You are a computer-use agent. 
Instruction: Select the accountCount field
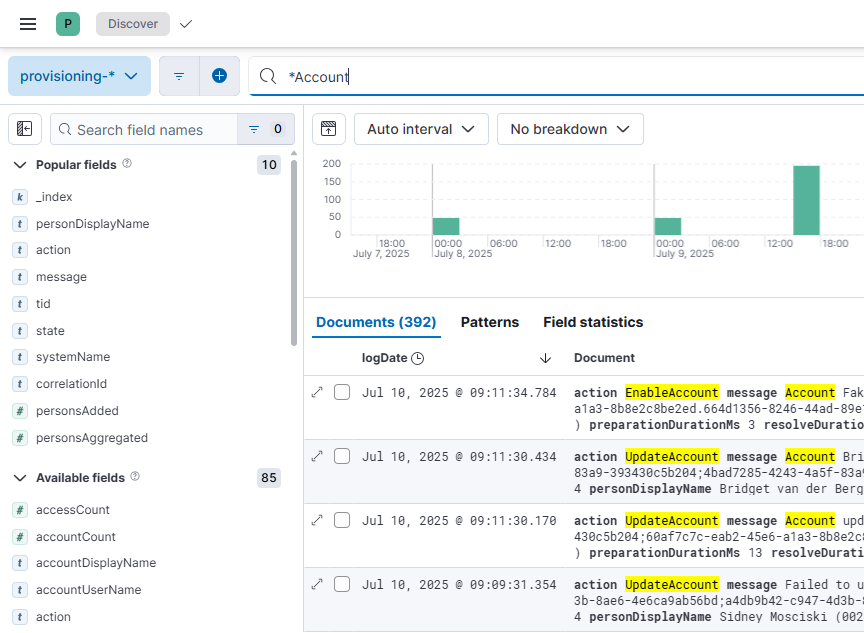tap(75, 537)
